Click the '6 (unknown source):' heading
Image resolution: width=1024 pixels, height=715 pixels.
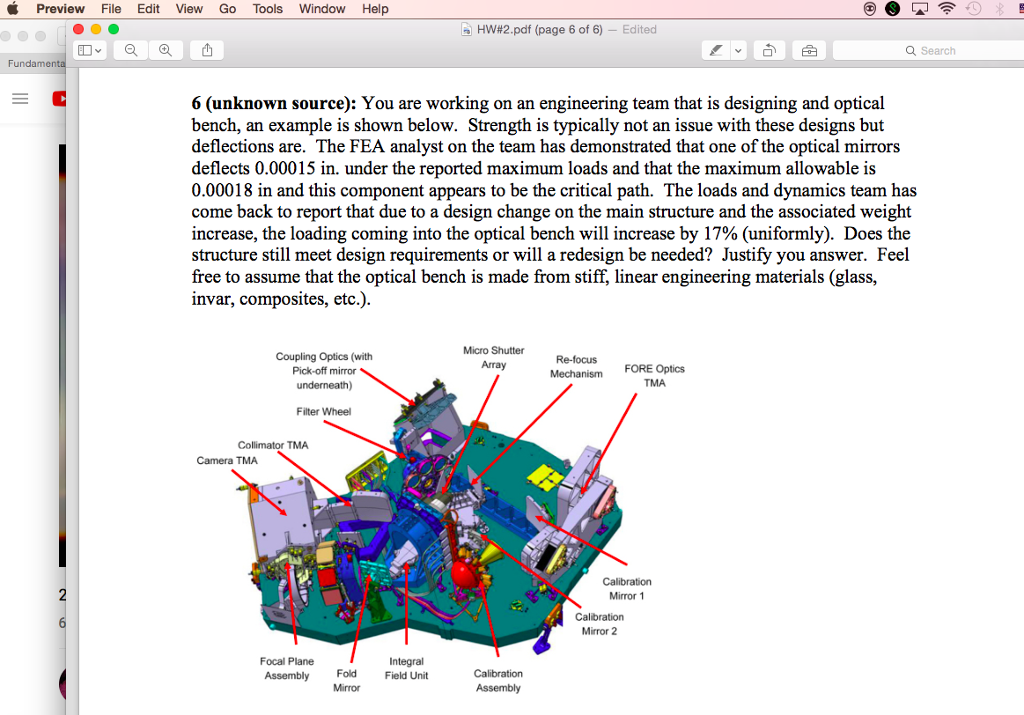[x=274, y=103]
